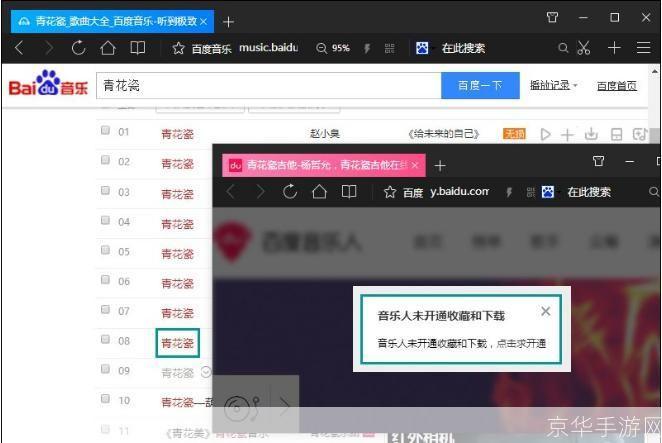This screenshot has height=443, width=662.
Task: Reload the music.baidu page
Action: (79, 48)
